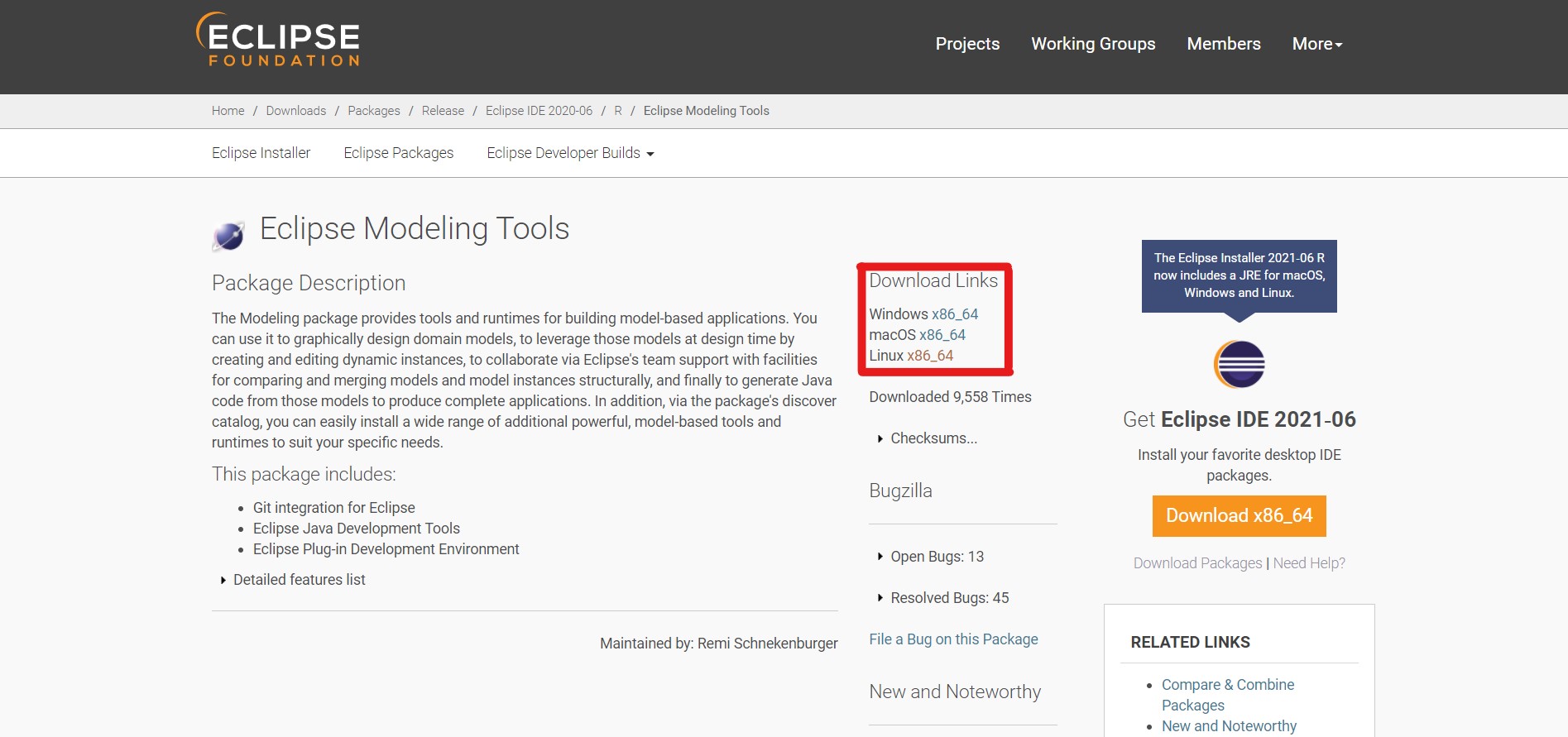Screen dimensions: 1568x737
Task: Click the Eclipse IDE round logo
Action: pos(1239,364)
